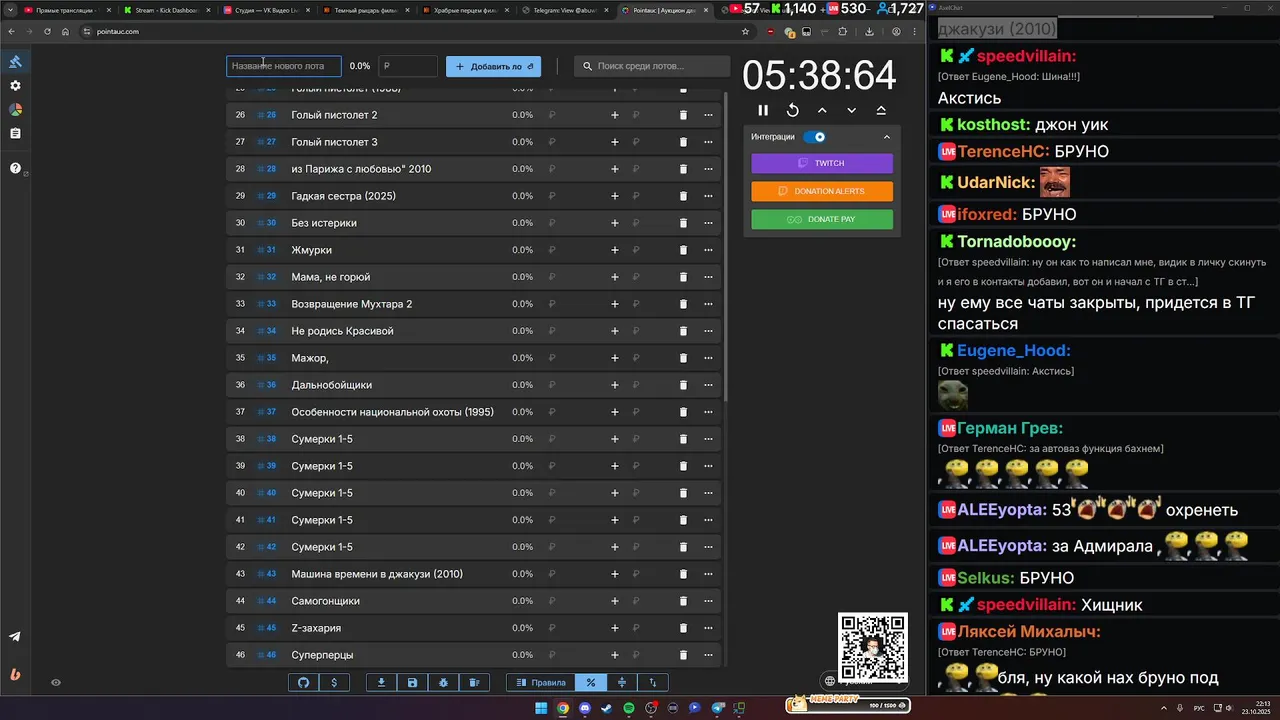This screenshot has height=720, width=1280.
Task: Open more options for Суперперцы
Action: [x=708, y=655]
